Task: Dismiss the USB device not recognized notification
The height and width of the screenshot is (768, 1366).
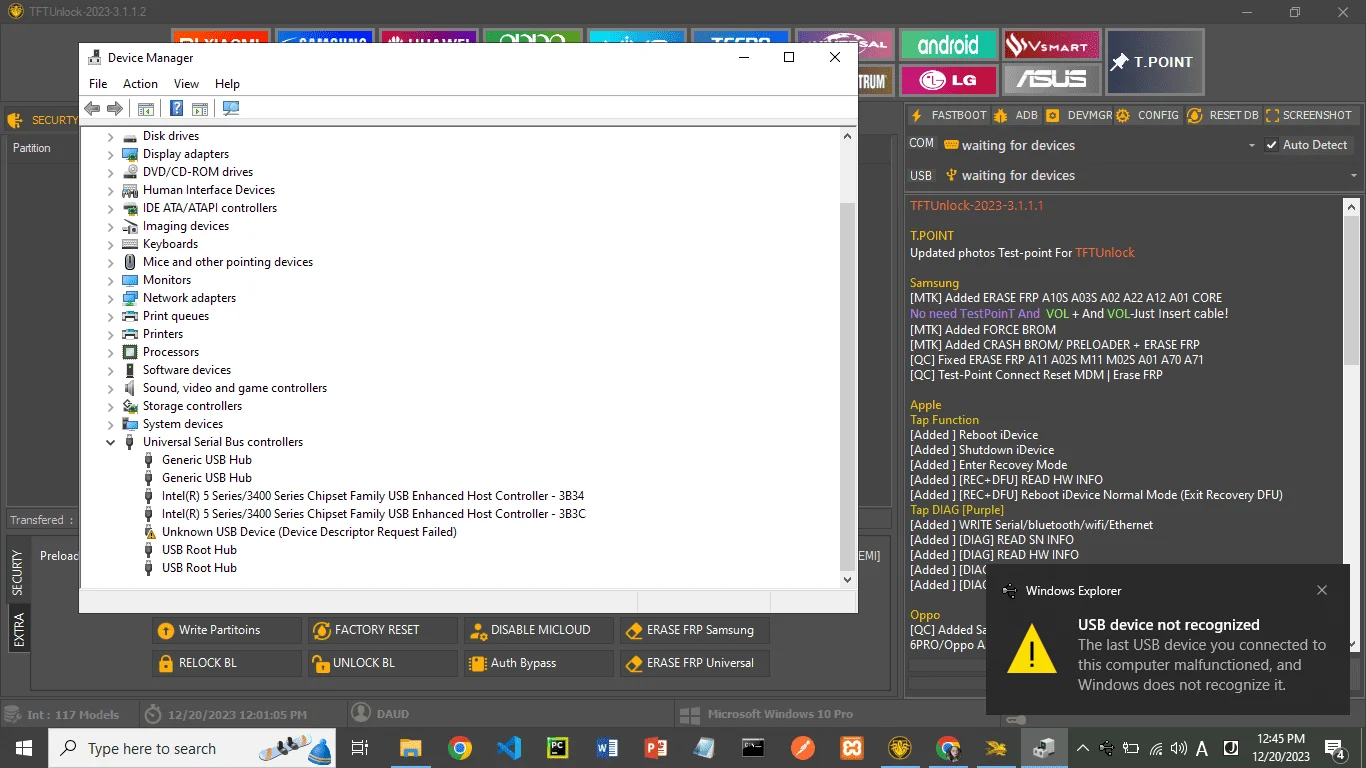Action: (x=1322, y=590)
